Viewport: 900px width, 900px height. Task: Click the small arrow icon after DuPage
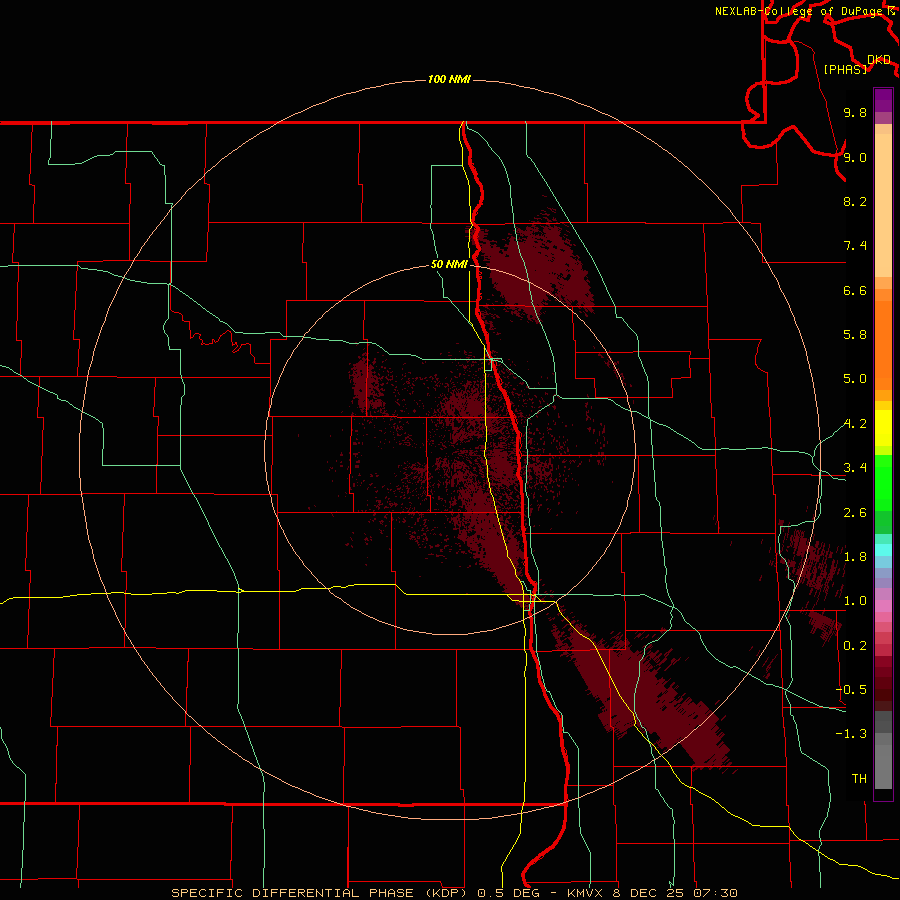click(x=891, y=11)
